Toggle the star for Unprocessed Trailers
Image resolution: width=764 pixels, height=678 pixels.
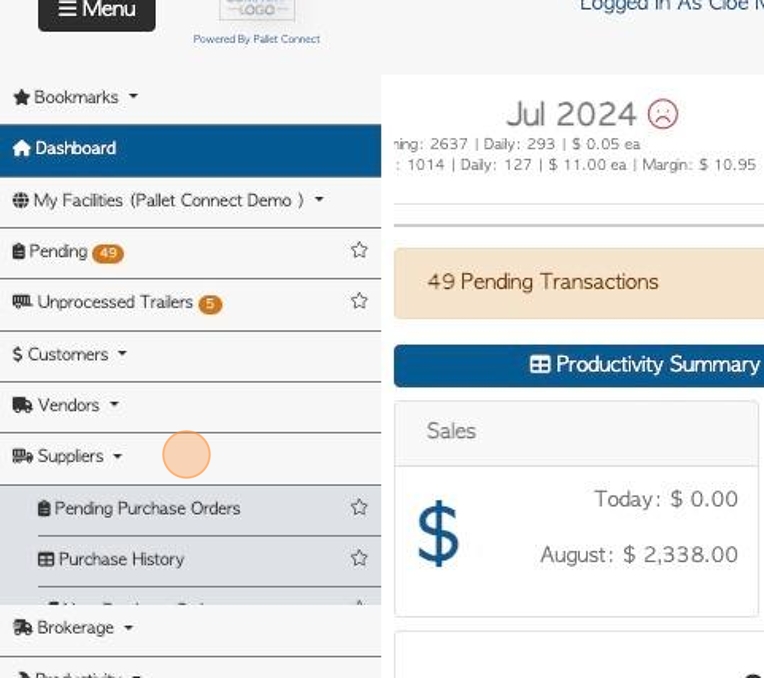pos(359,301)
